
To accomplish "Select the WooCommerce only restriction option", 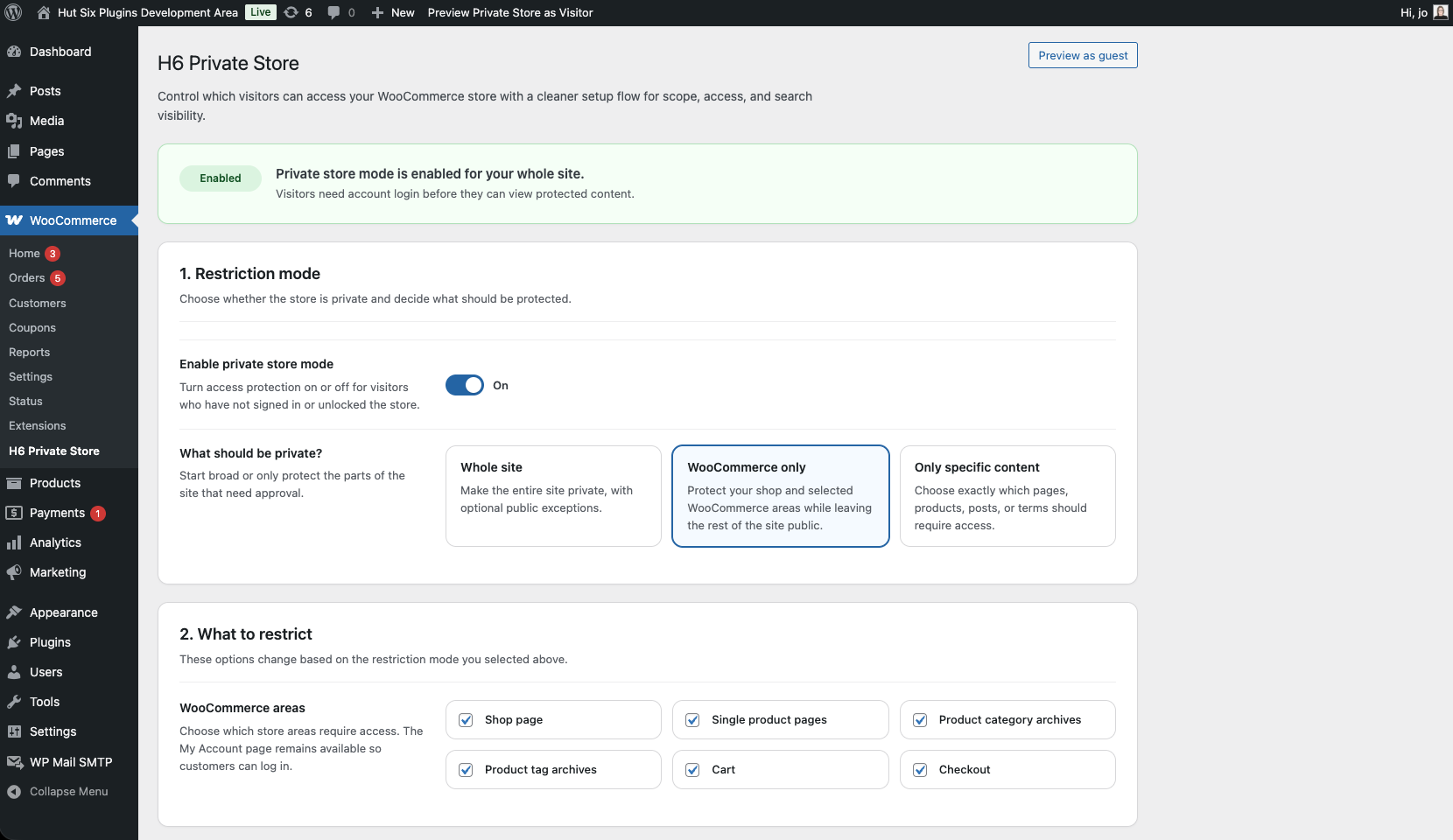I will (781, 496).
